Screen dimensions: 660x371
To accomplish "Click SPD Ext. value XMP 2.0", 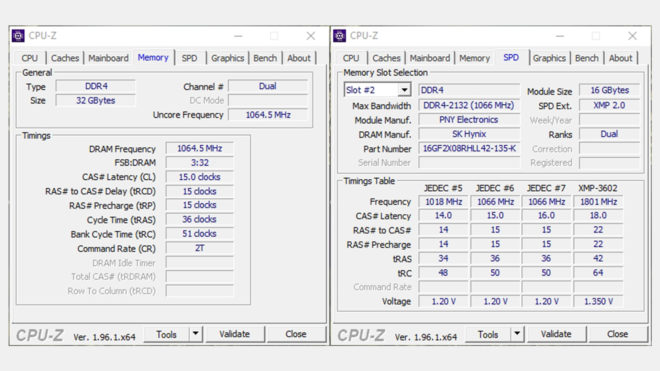I will point(609,106).
